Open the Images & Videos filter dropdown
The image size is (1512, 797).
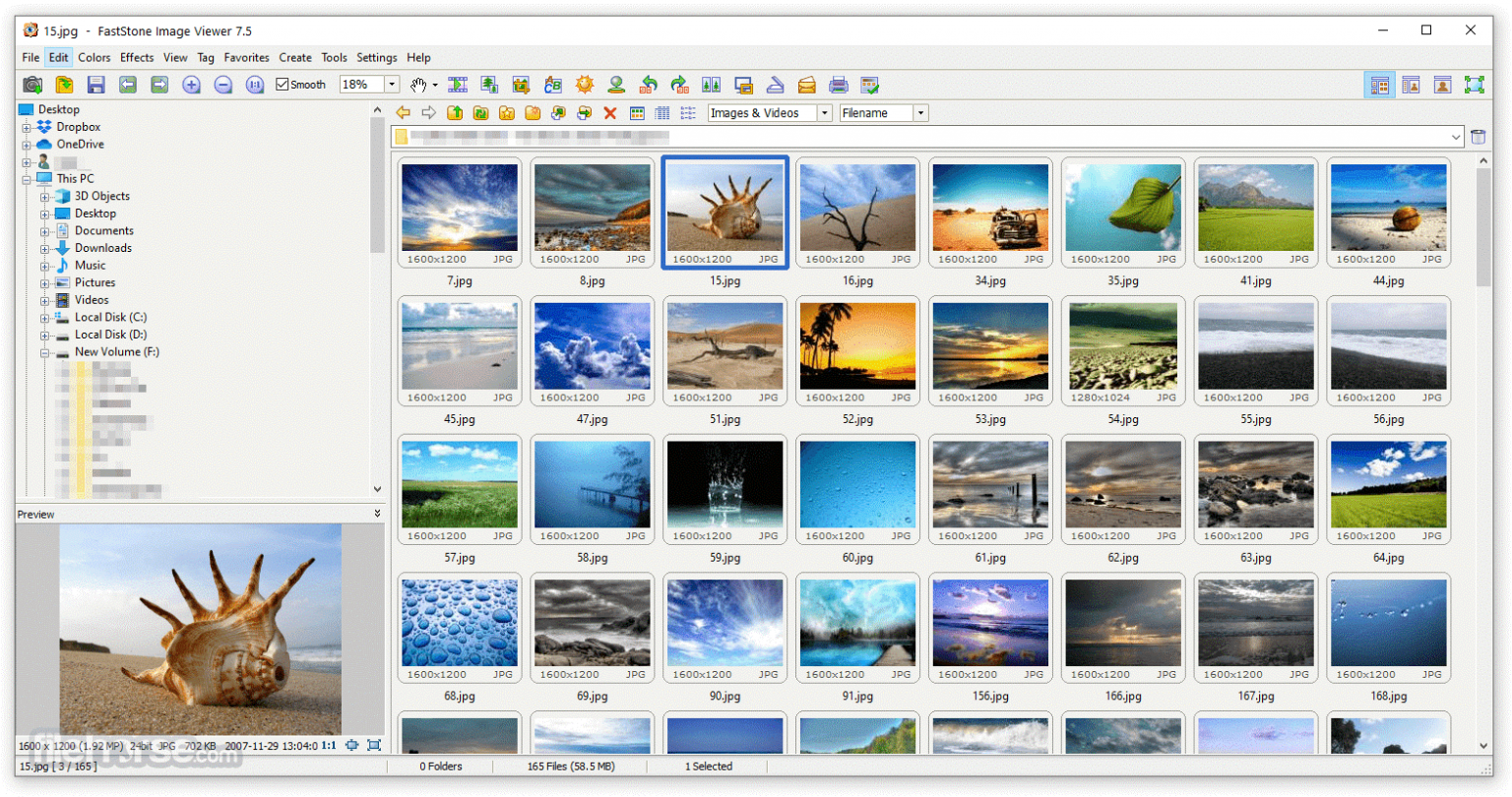(825, 112)
